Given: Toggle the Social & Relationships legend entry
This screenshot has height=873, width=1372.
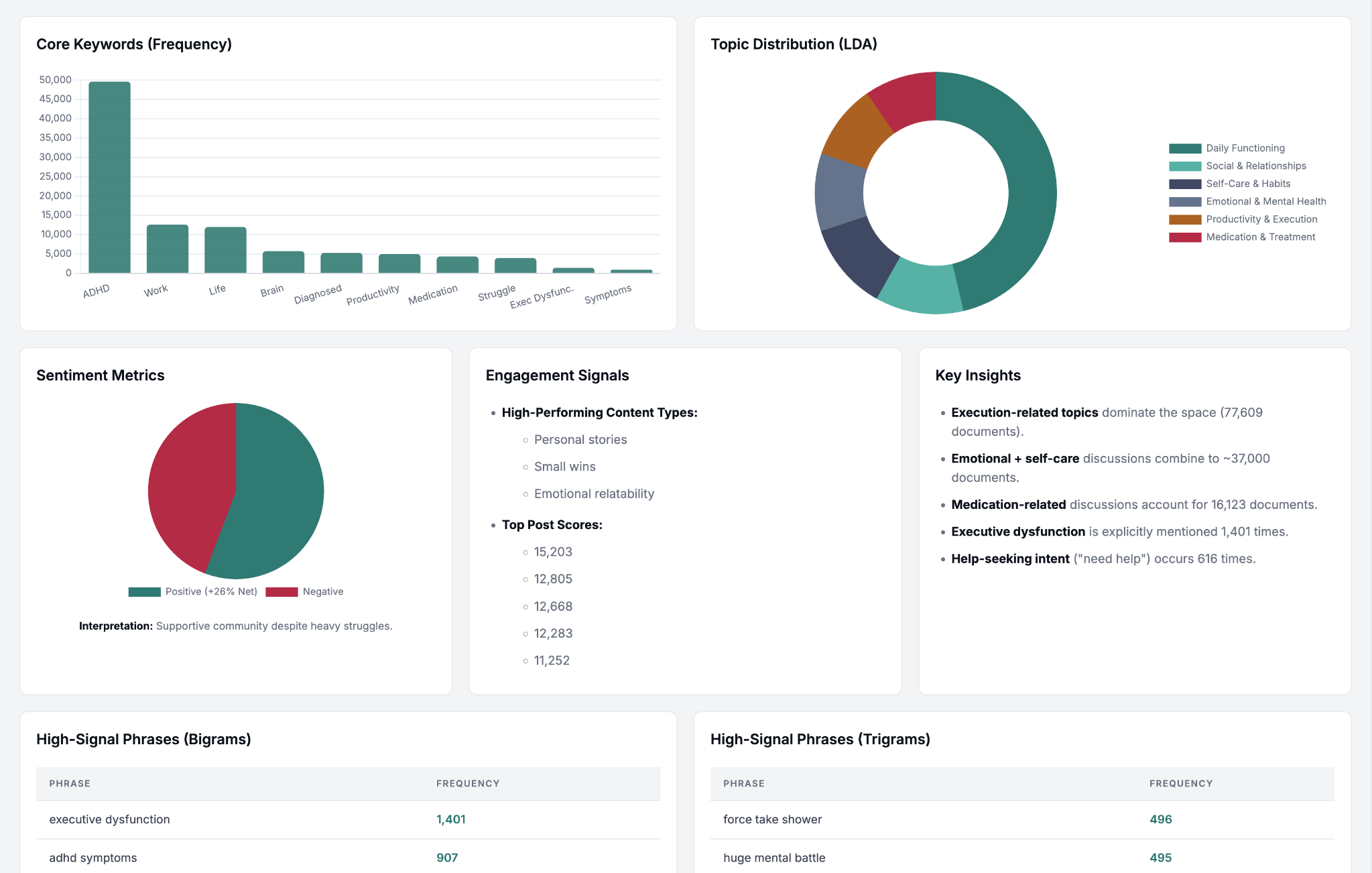Looking at the screenshot, I should click(1237, 166).
